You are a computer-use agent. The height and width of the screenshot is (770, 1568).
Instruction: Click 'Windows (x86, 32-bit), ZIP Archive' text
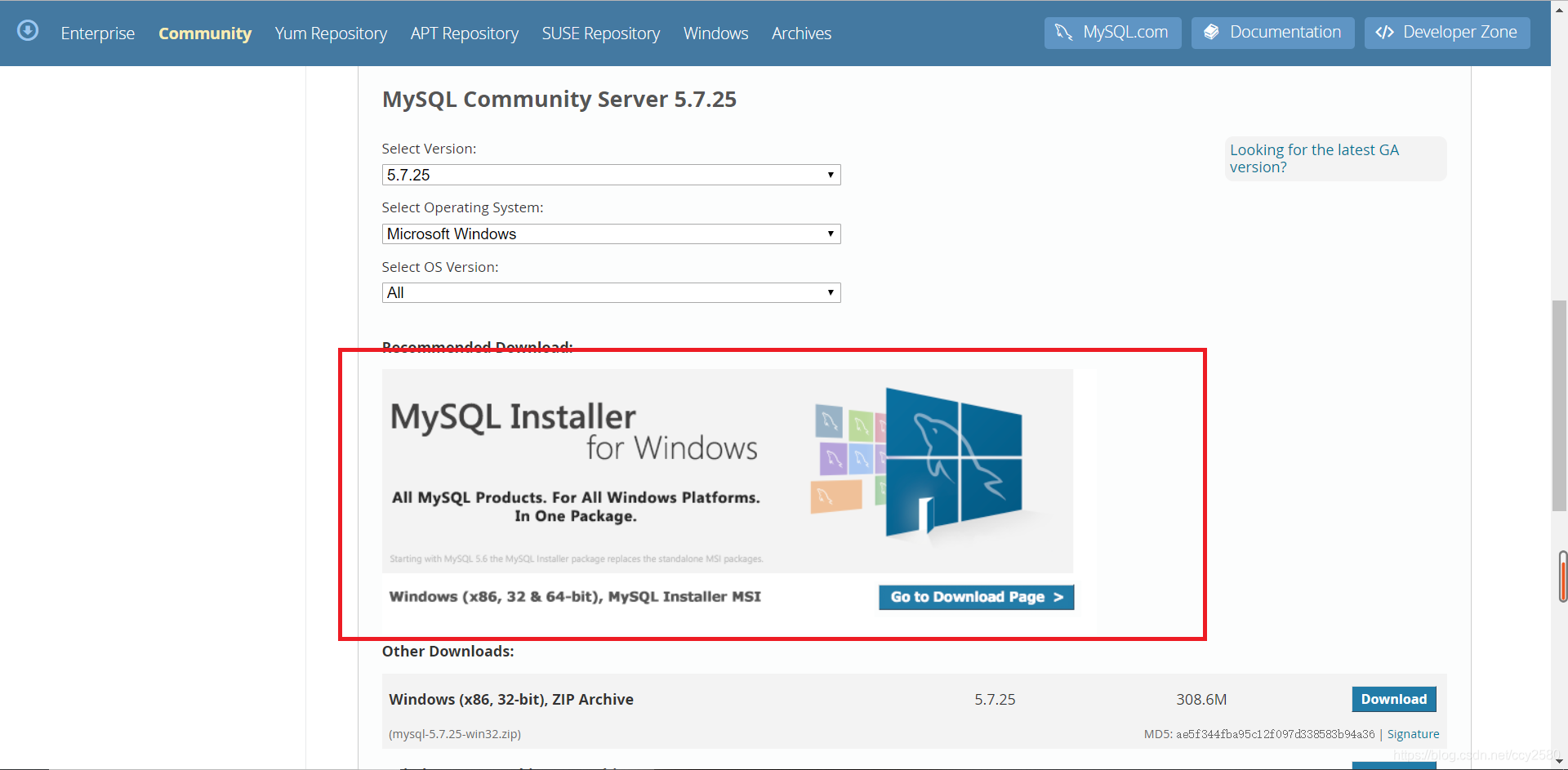pos(511,700)
